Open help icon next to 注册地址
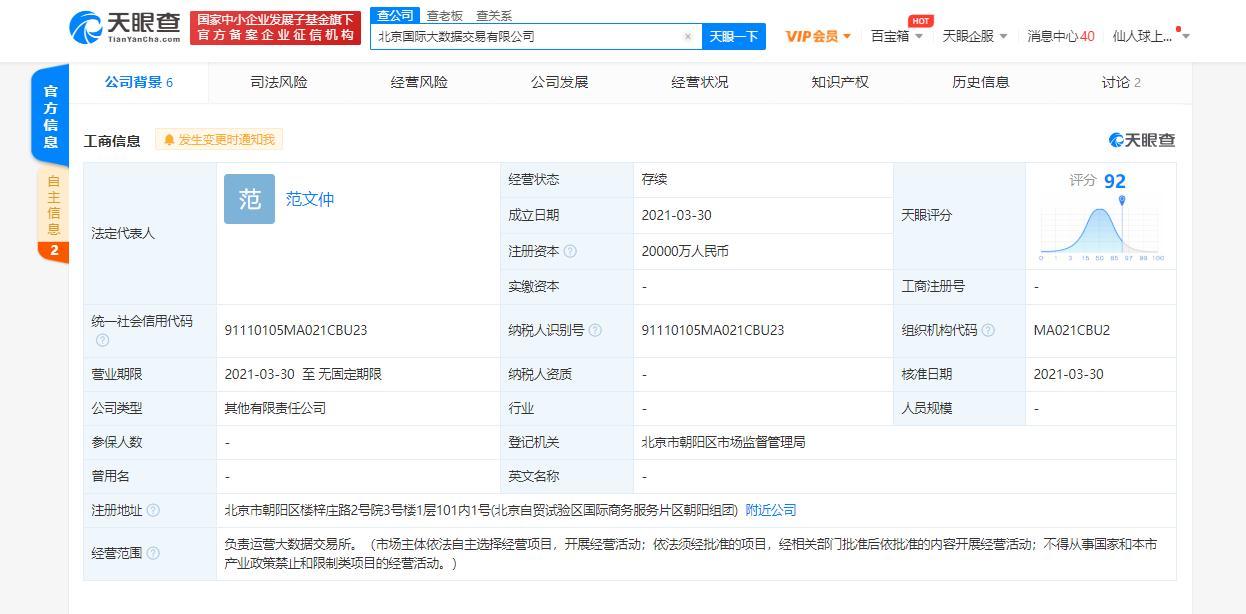The width and height of the screenshot is (1246, 614). 153,510
